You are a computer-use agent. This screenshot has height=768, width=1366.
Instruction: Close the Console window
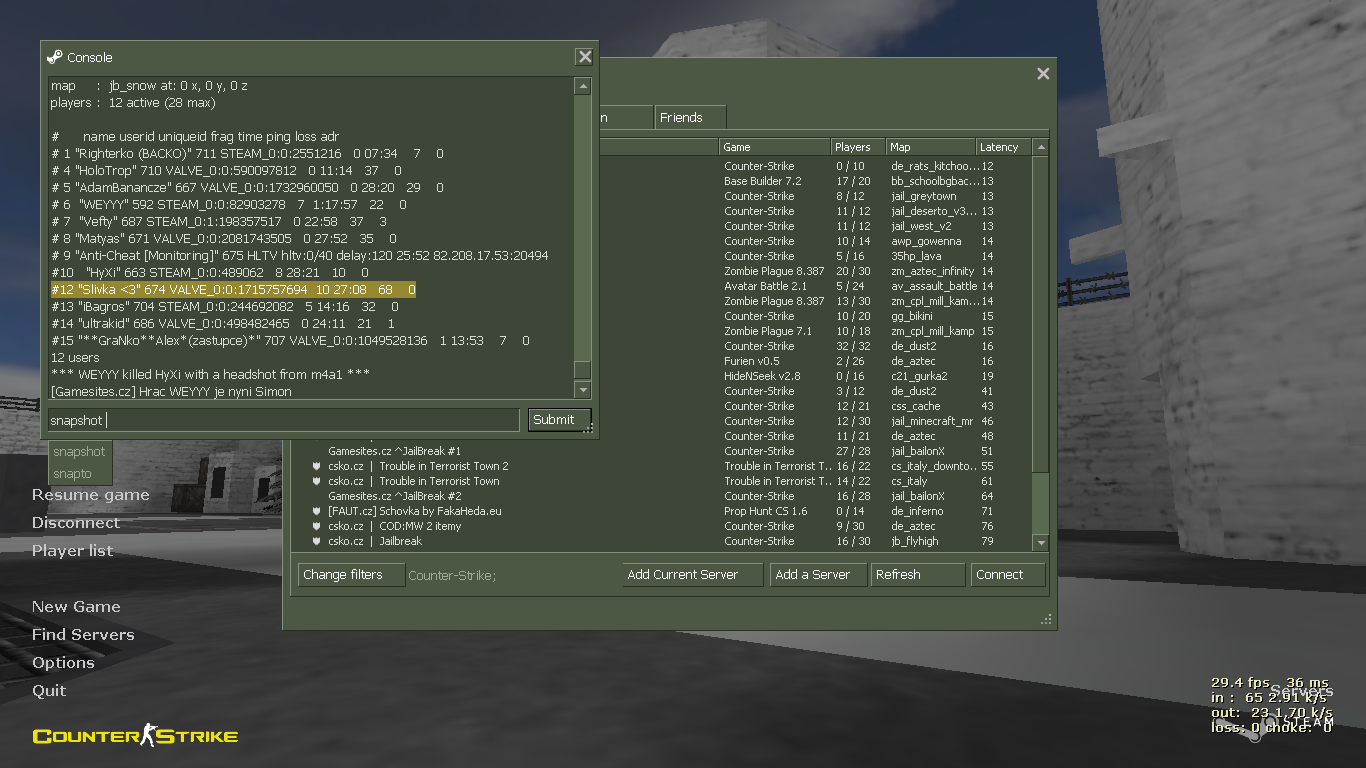(585, 57)
